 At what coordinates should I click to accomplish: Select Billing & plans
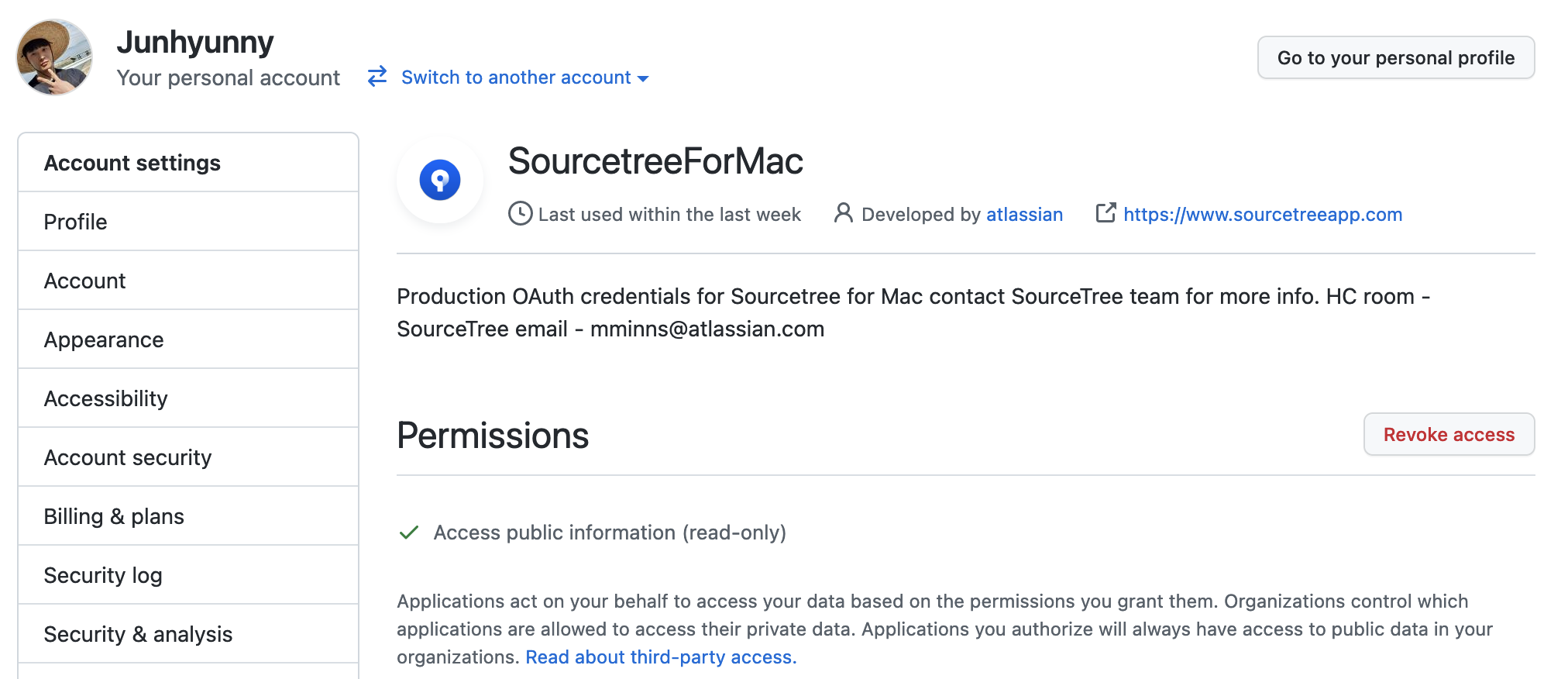click(x=188, y=516)
